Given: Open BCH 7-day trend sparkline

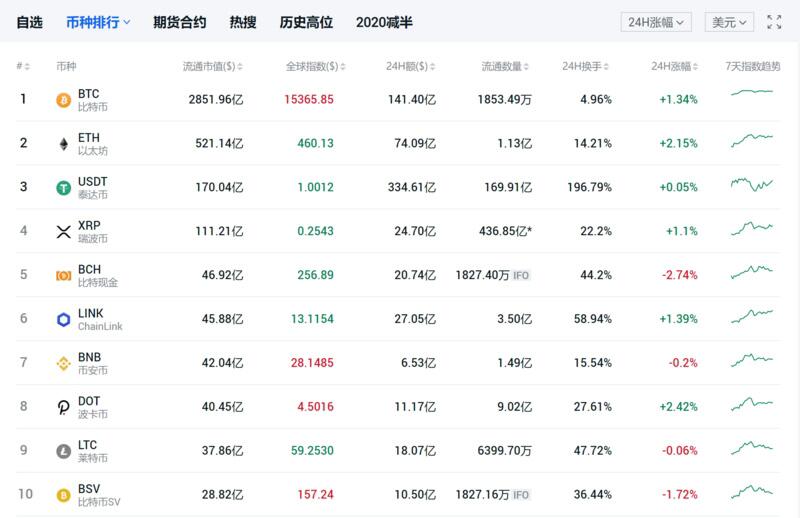Looking at the screenshot, I should [x=752, y=272].
